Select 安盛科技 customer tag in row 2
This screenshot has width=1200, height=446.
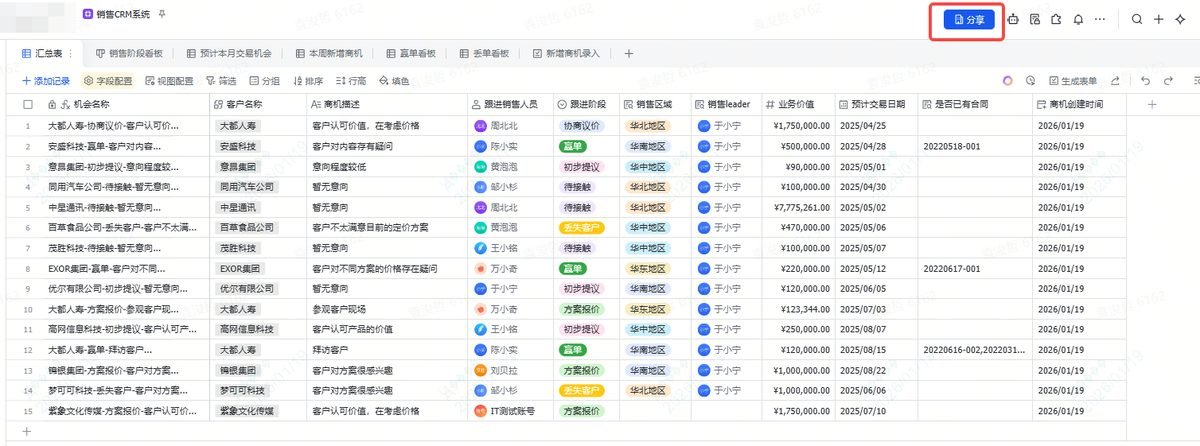coord(236,146)
